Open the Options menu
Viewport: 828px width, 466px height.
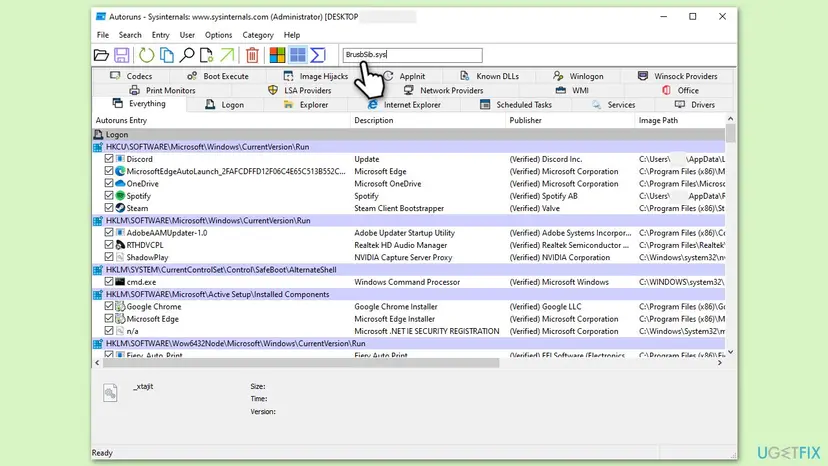pyautogui.click(x=218, y=35)
